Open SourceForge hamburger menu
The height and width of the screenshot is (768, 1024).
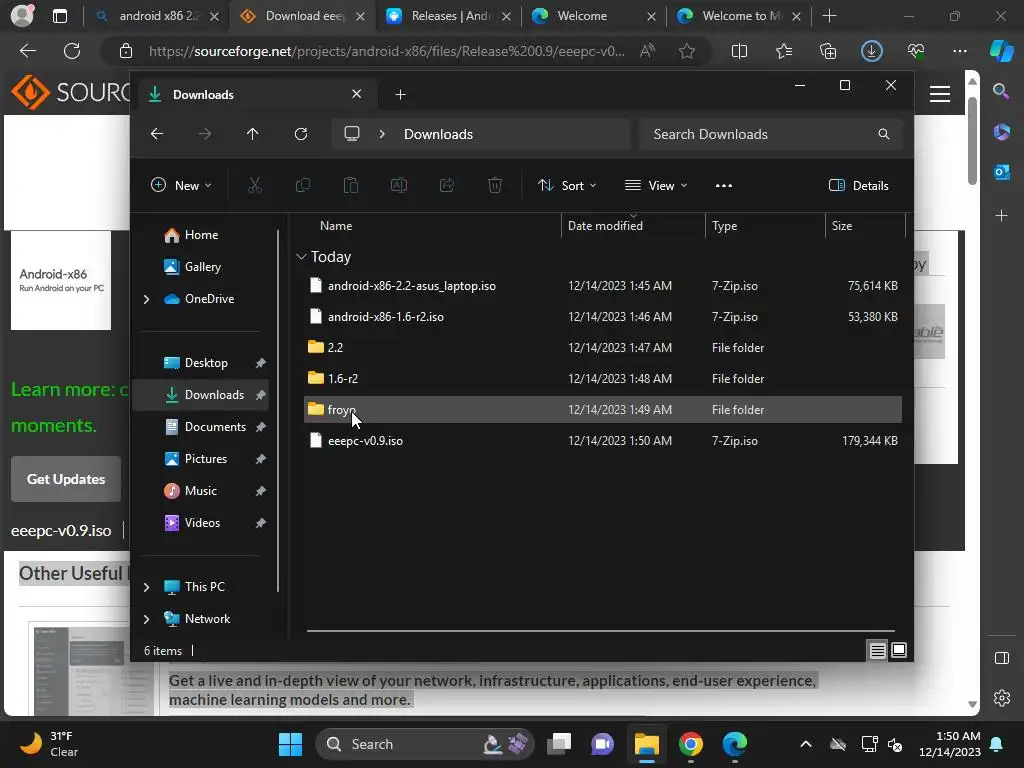pyautogui.click(x=940, y=94)
